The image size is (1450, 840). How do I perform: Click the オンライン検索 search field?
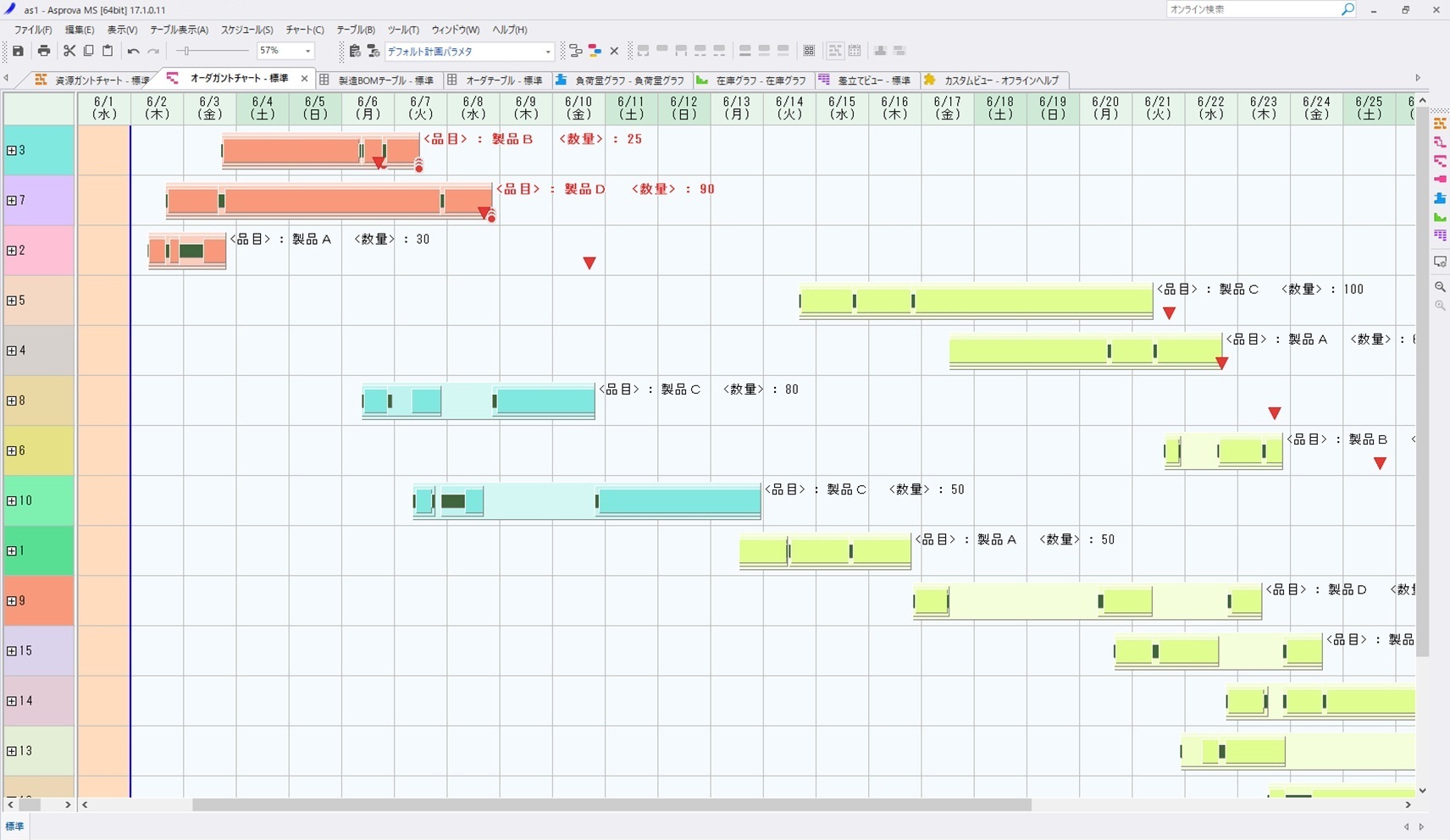coord(1252,9)
